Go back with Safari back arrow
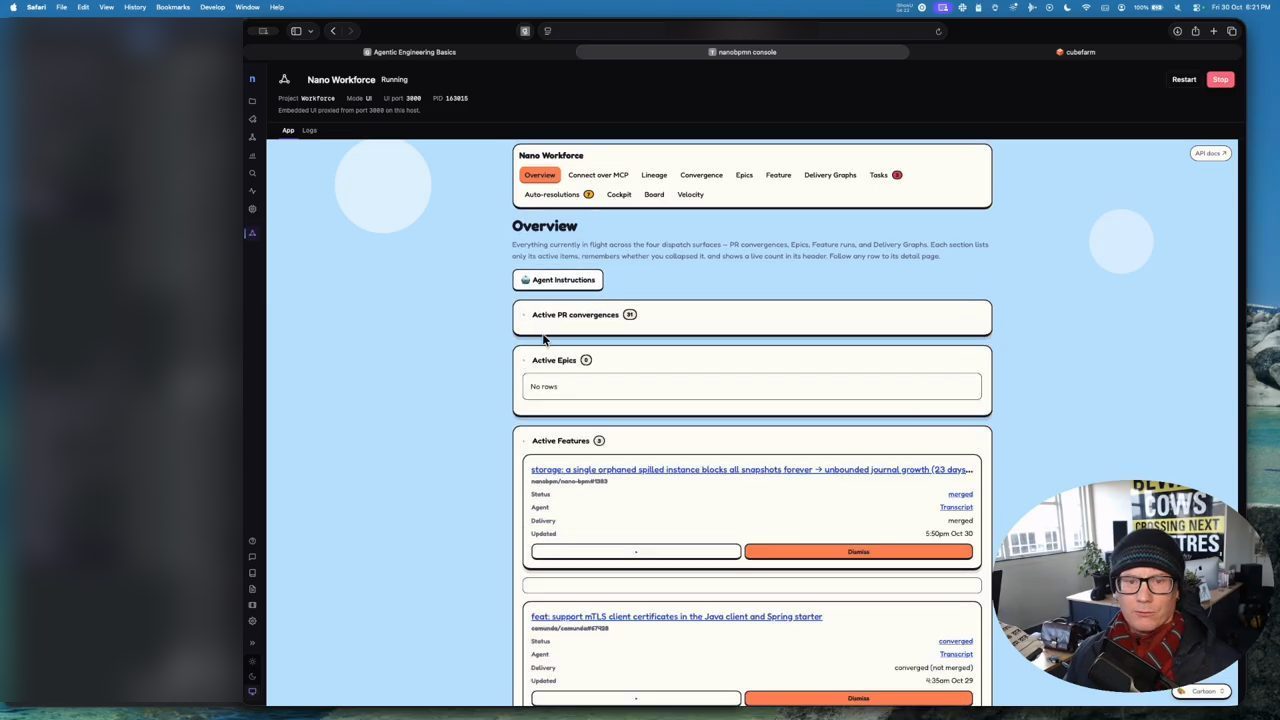1280x720 pixels. 333,32
